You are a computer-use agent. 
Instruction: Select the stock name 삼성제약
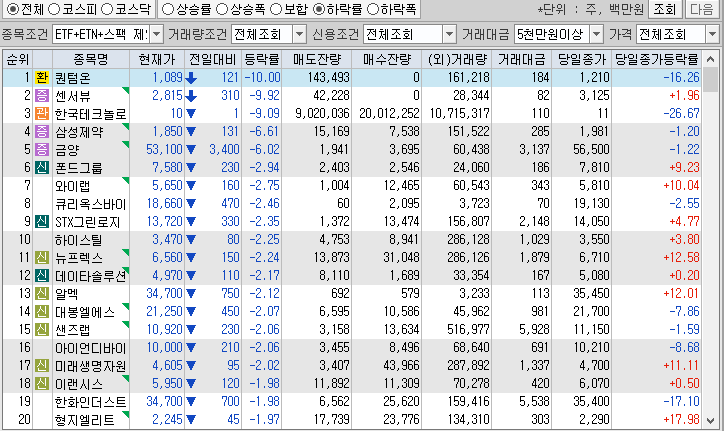click(78, 132)
